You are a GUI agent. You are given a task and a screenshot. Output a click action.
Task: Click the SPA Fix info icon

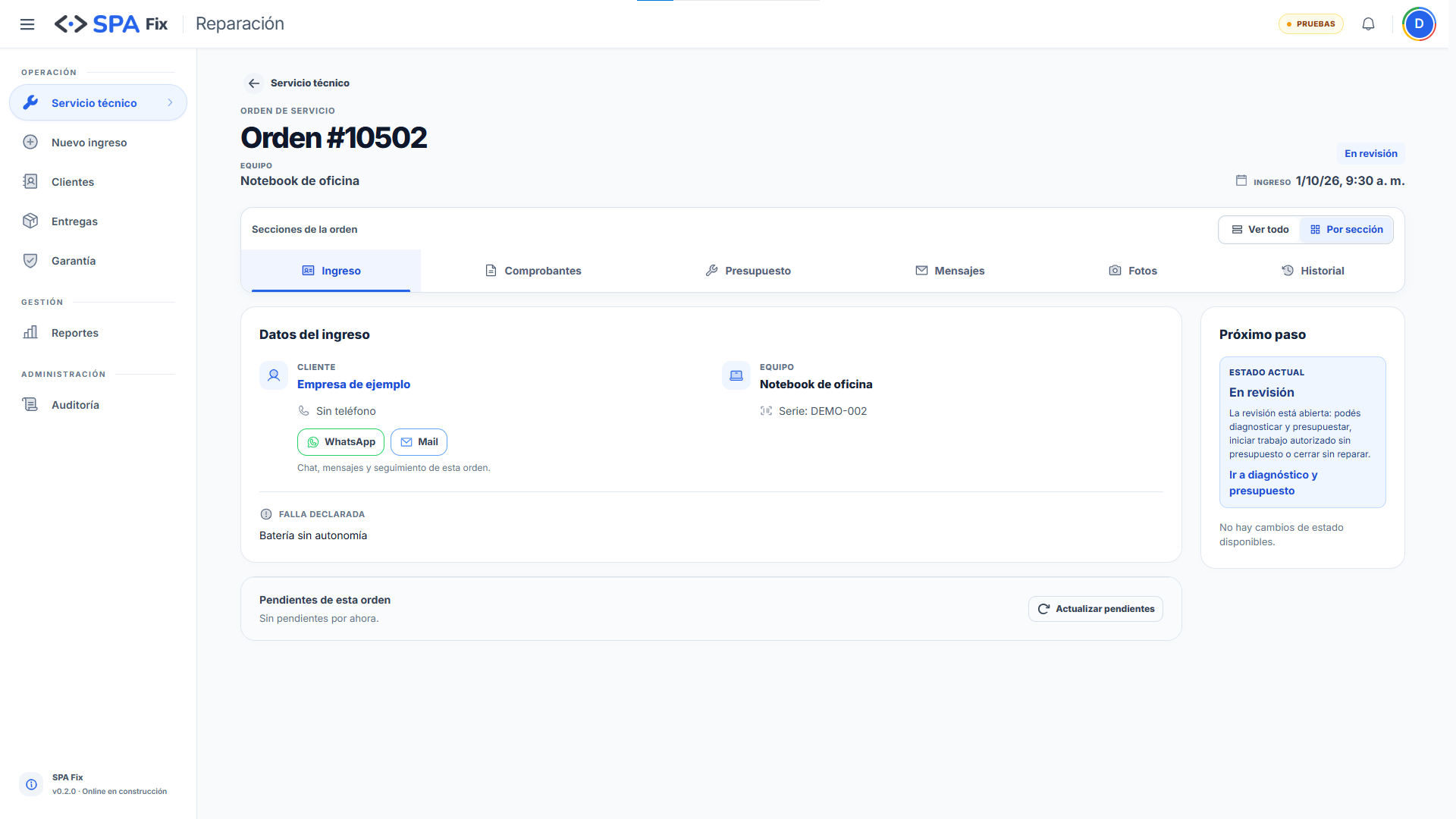tap(31, 784)
